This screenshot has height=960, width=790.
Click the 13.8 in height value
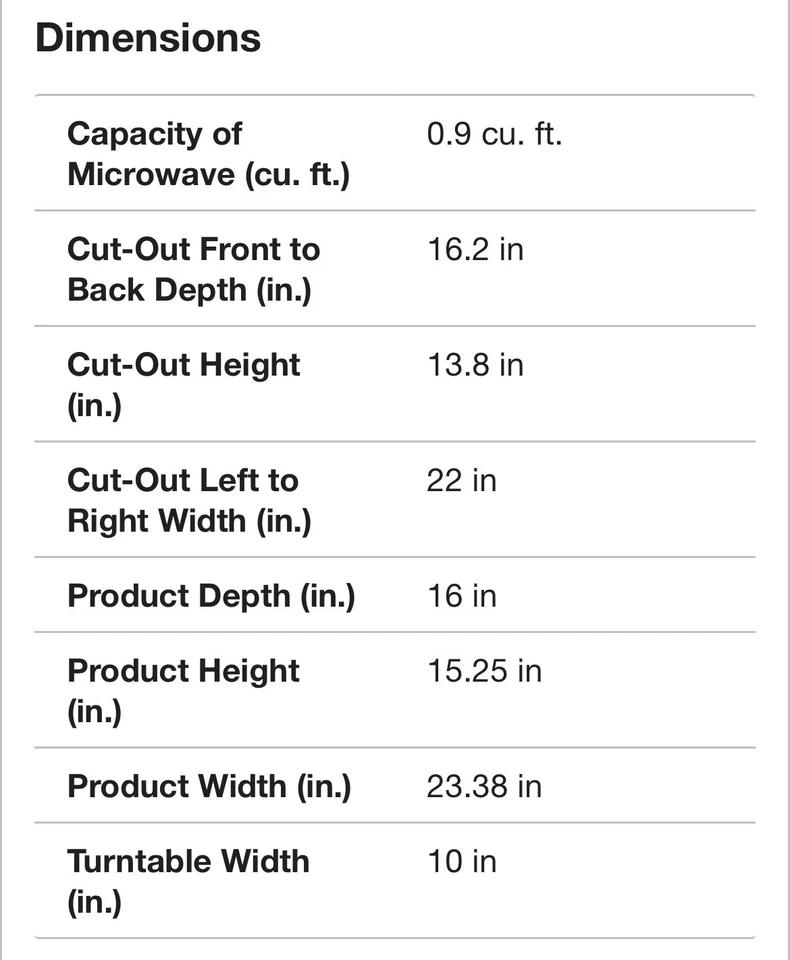coord(475,365)
